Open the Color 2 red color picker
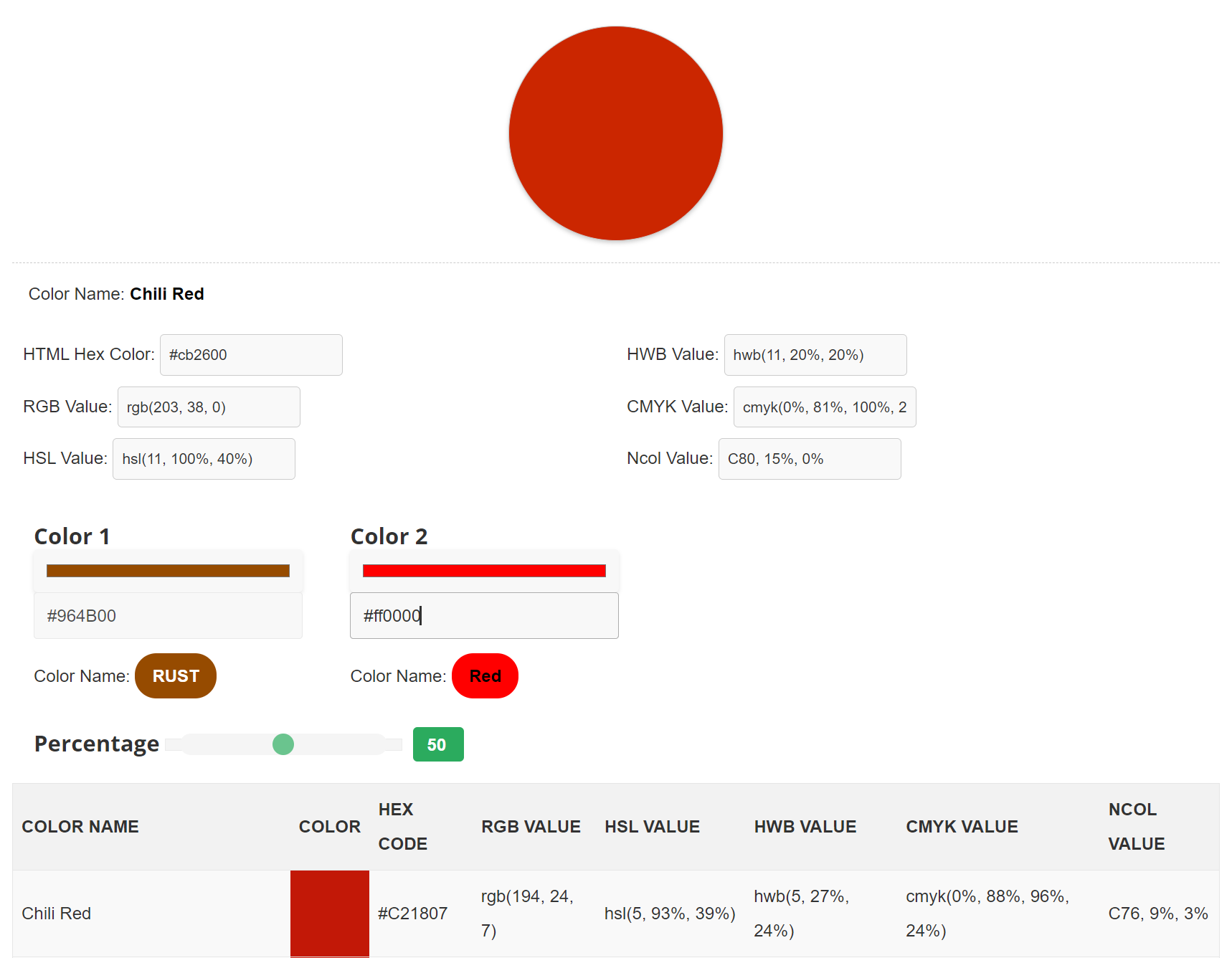Viewport: 1232px width, 958px height. pos(484,571)
